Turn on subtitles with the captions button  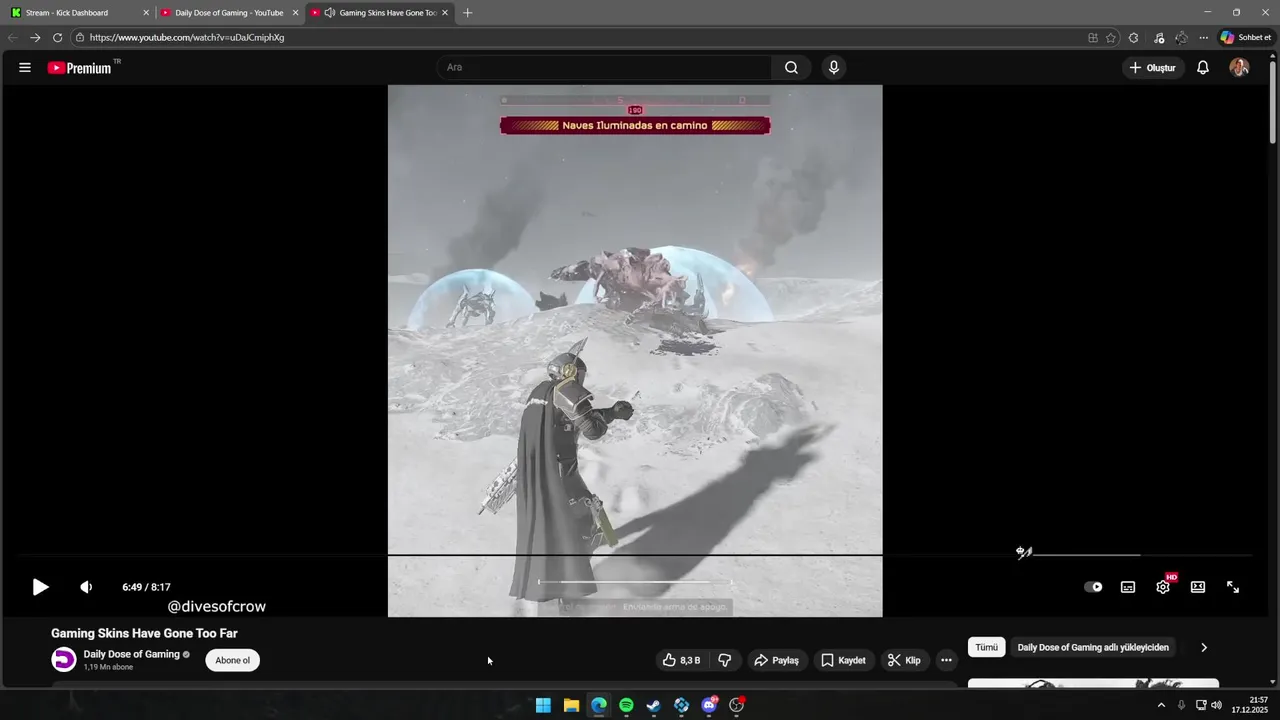(1128, 587)
